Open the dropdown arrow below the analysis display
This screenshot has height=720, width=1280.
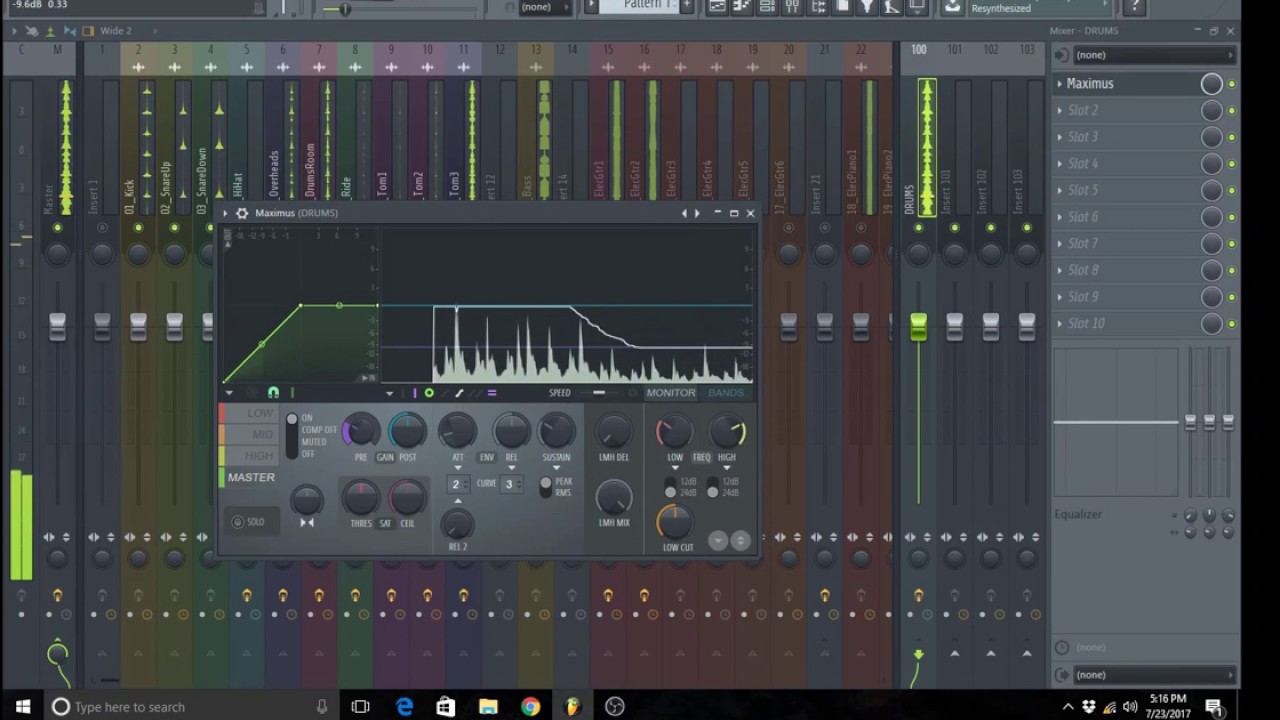click(390, 393)
